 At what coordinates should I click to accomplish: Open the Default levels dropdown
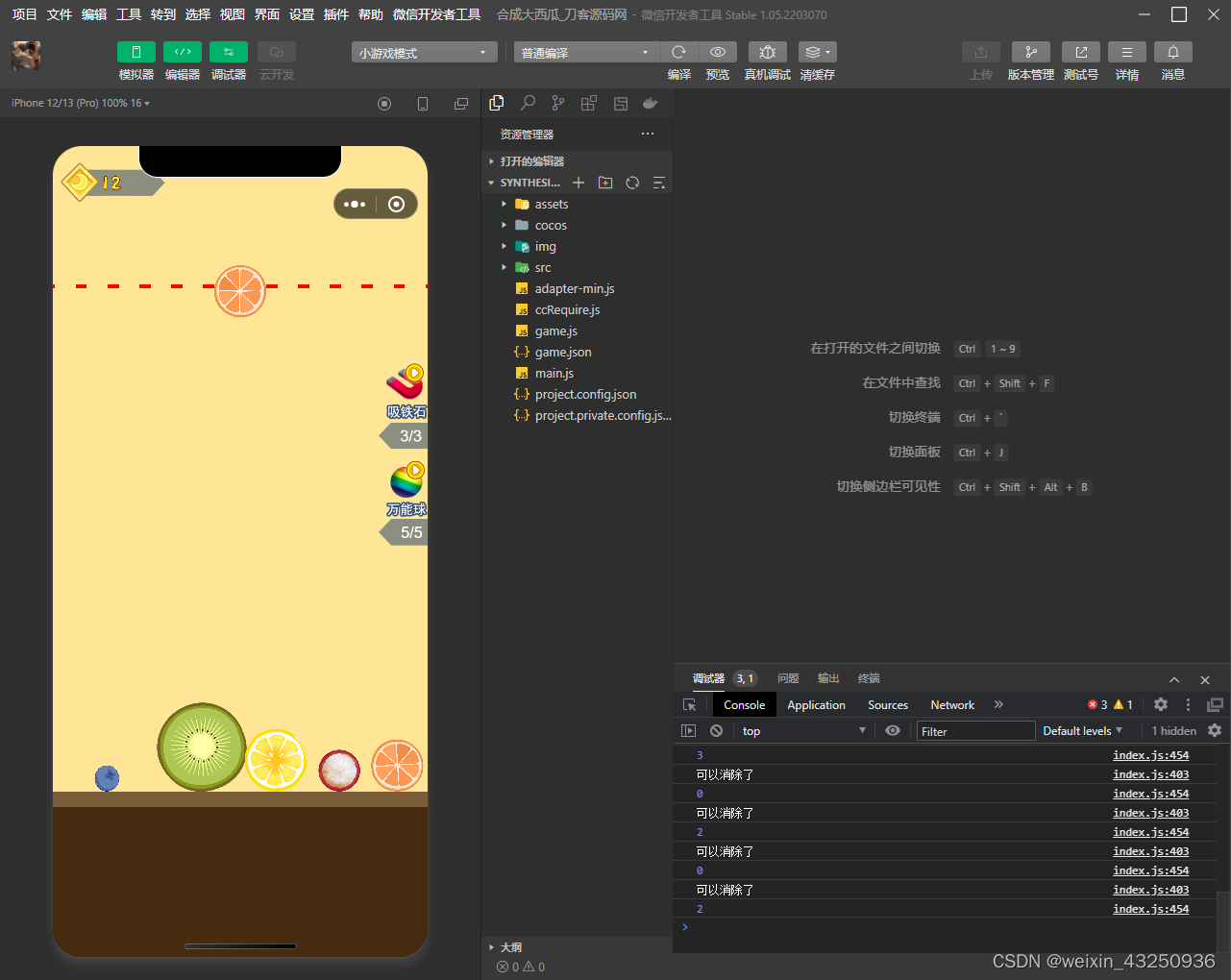click(x=1083, y=731)
